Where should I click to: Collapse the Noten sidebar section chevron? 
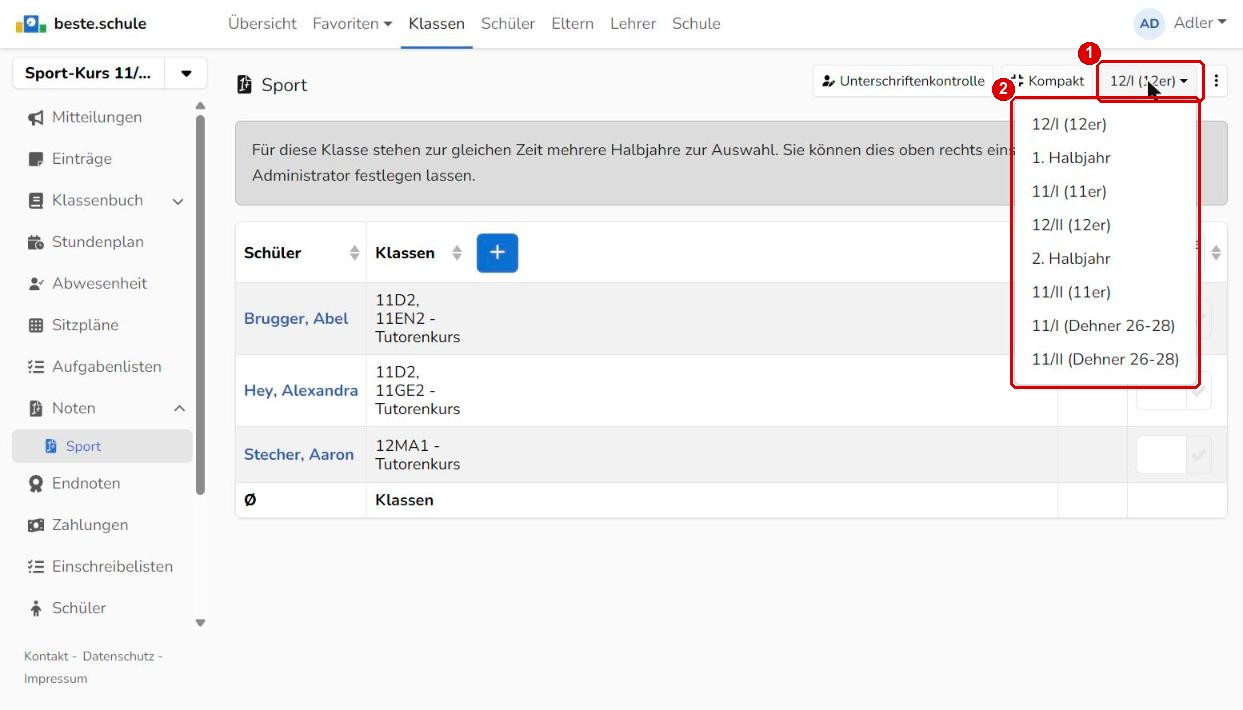point(179,408)
